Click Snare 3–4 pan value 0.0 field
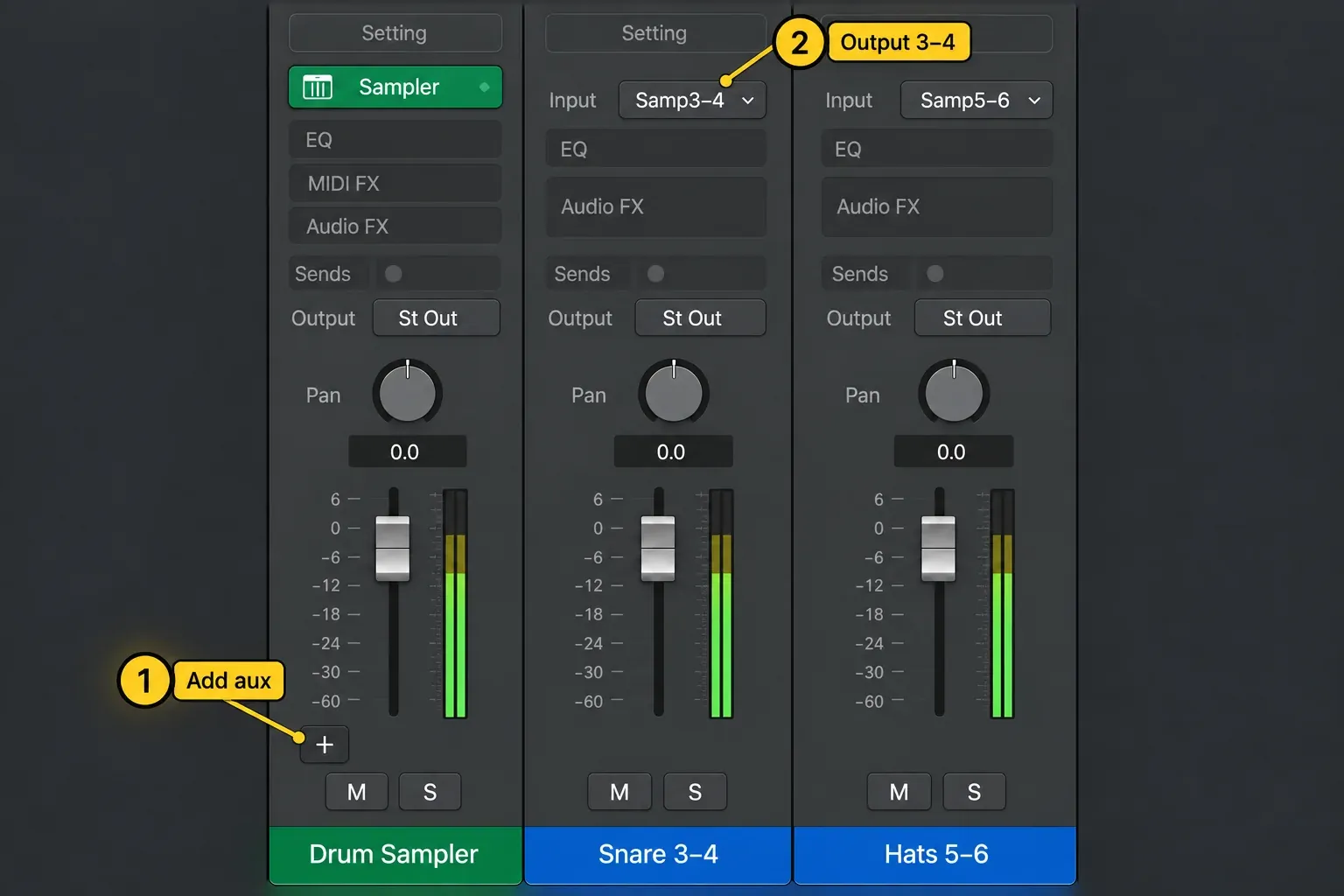The width and height of the screenshot is (1344, 896). 674,452
